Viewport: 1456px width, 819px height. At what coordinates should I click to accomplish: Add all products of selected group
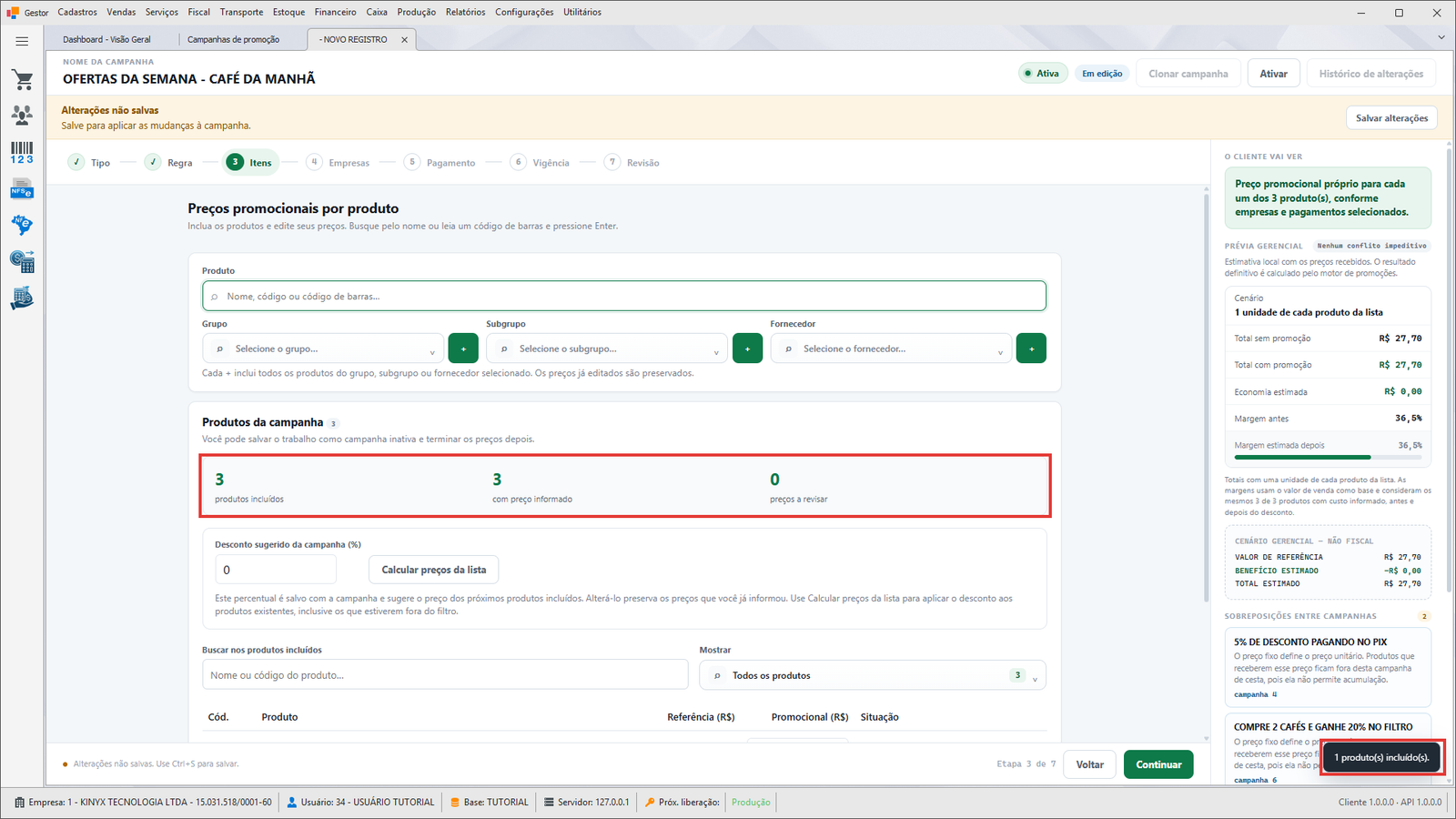[463, 349]
